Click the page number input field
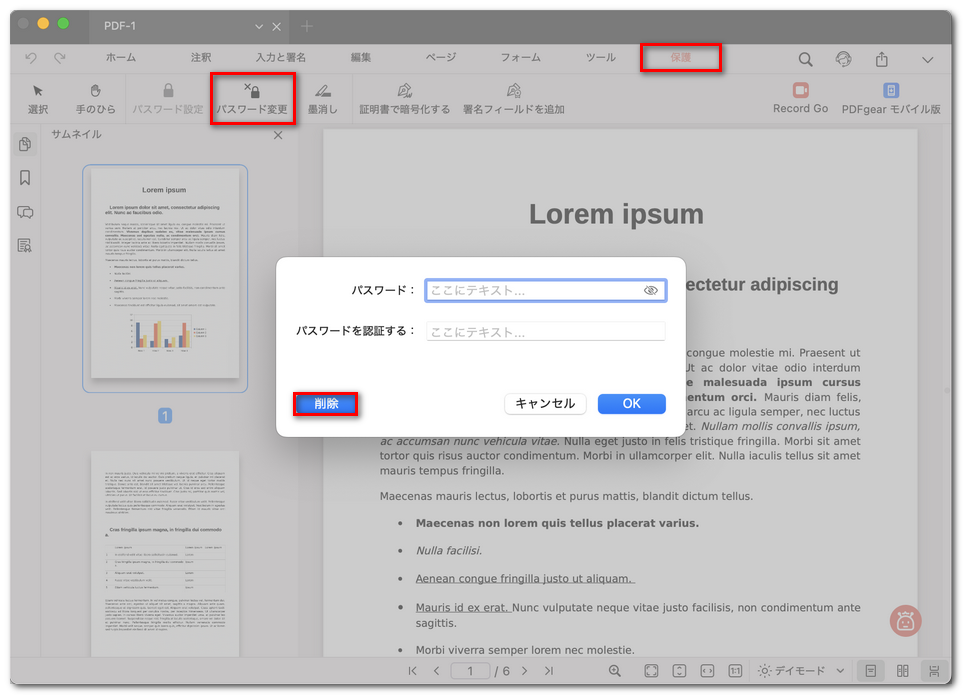Viewport: 963px width, 695px height. pyautogui.click(x=470, y=671)
